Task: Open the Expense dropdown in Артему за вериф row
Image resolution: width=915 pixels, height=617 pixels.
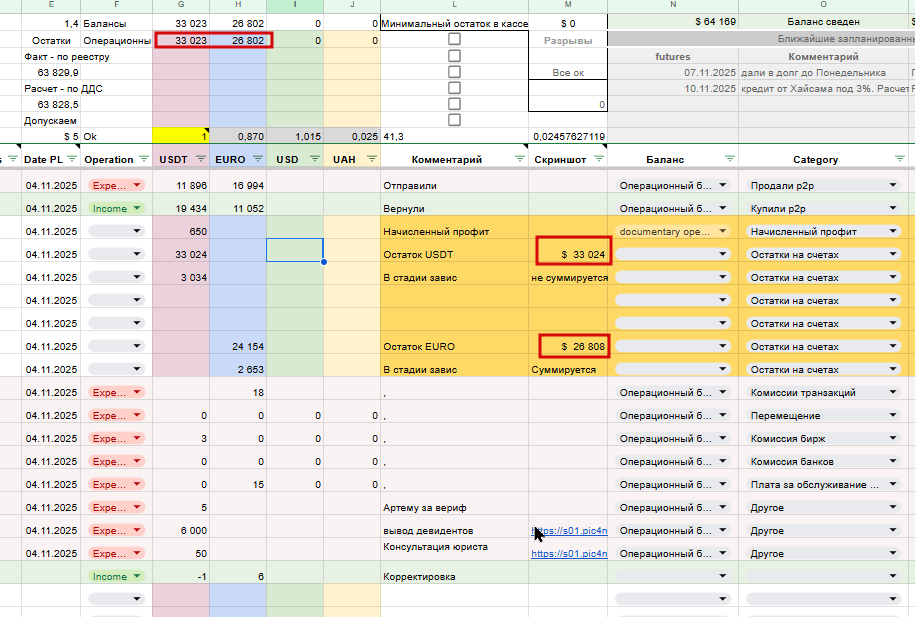Action: [x=116, y=507]
